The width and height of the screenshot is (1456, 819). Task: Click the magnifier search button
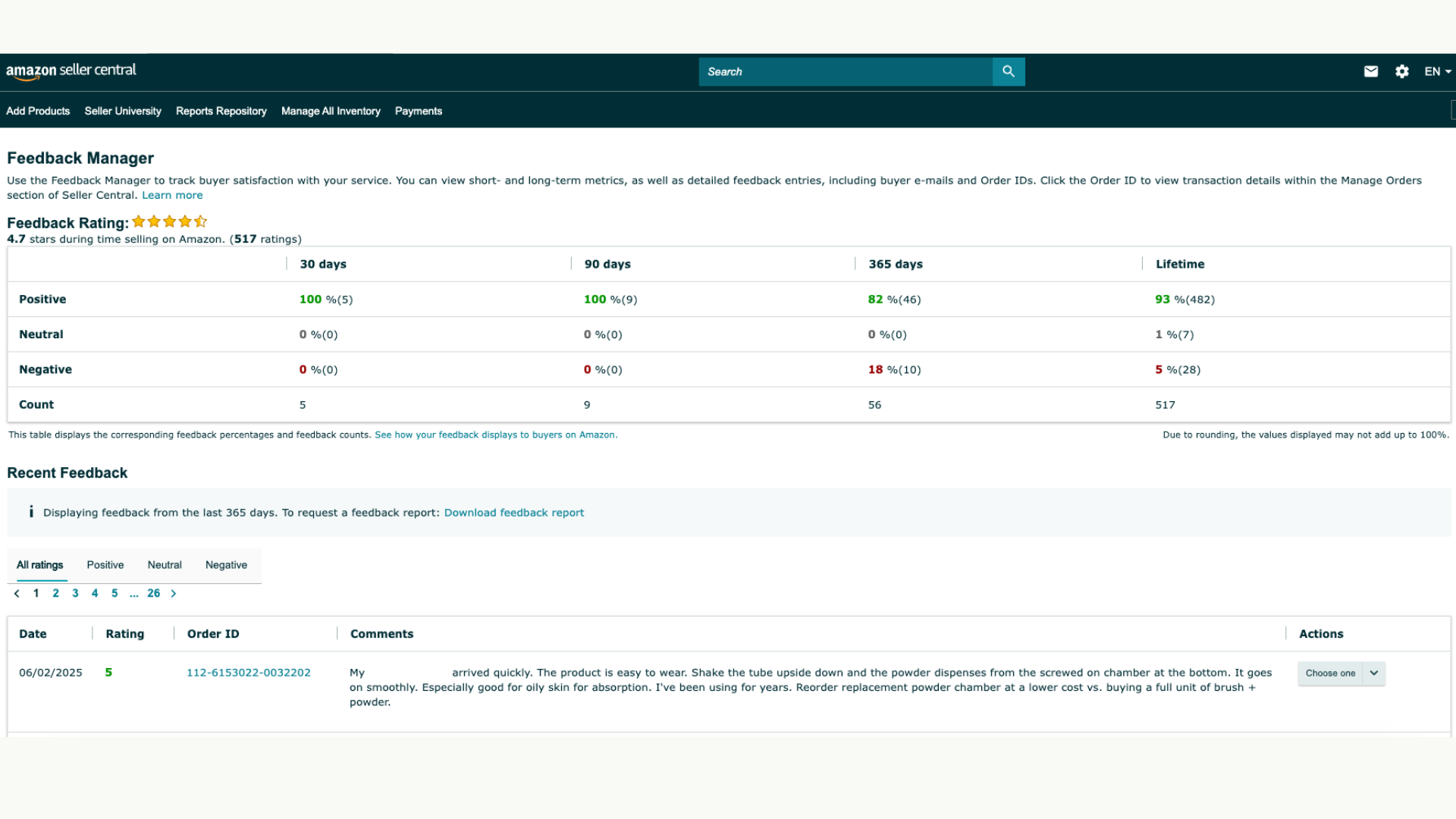point(1009,71)
